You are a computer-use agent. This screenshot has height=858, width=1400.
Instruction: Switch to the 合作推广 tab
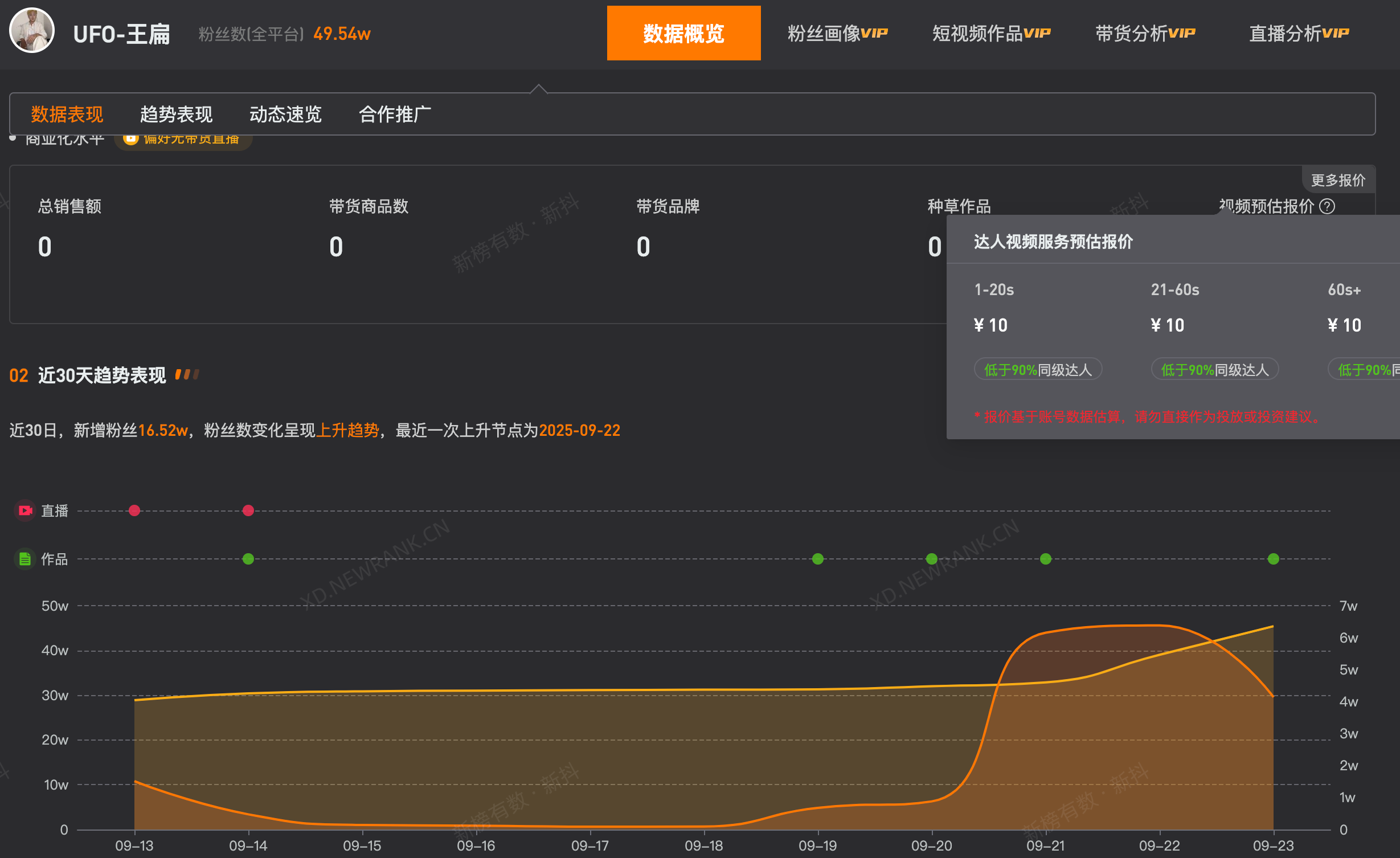click(x=395, y=114)
